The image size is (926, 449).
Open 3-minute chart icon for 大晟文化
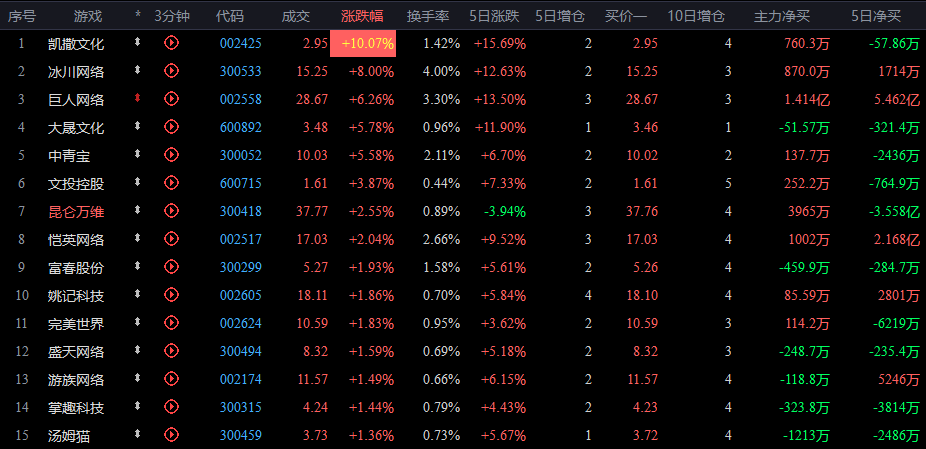tap(171, 126)
